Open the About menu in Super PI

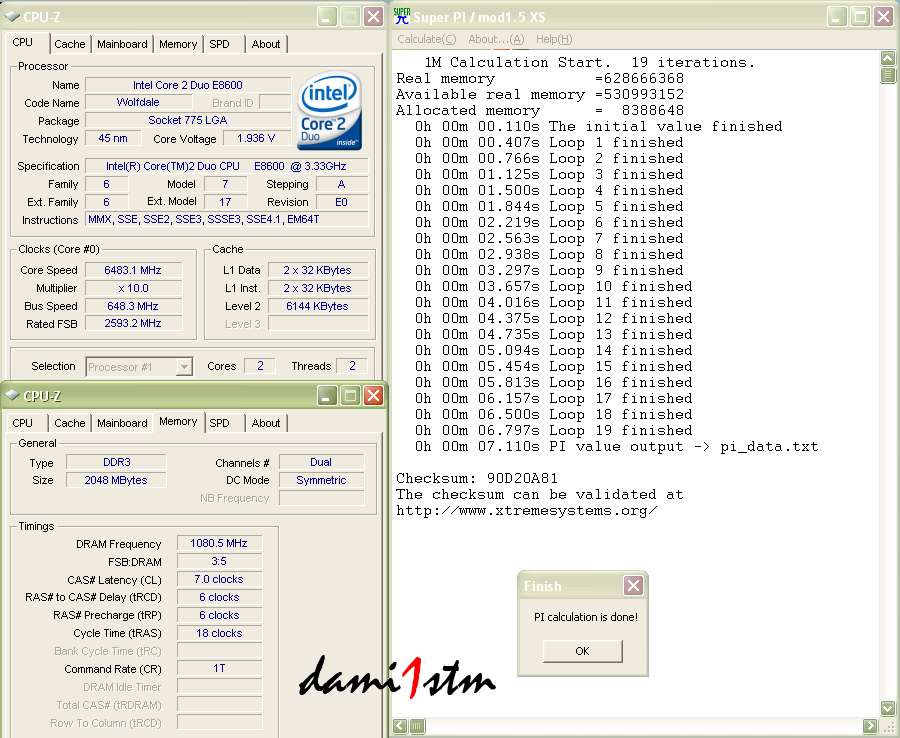pos(496,39)
